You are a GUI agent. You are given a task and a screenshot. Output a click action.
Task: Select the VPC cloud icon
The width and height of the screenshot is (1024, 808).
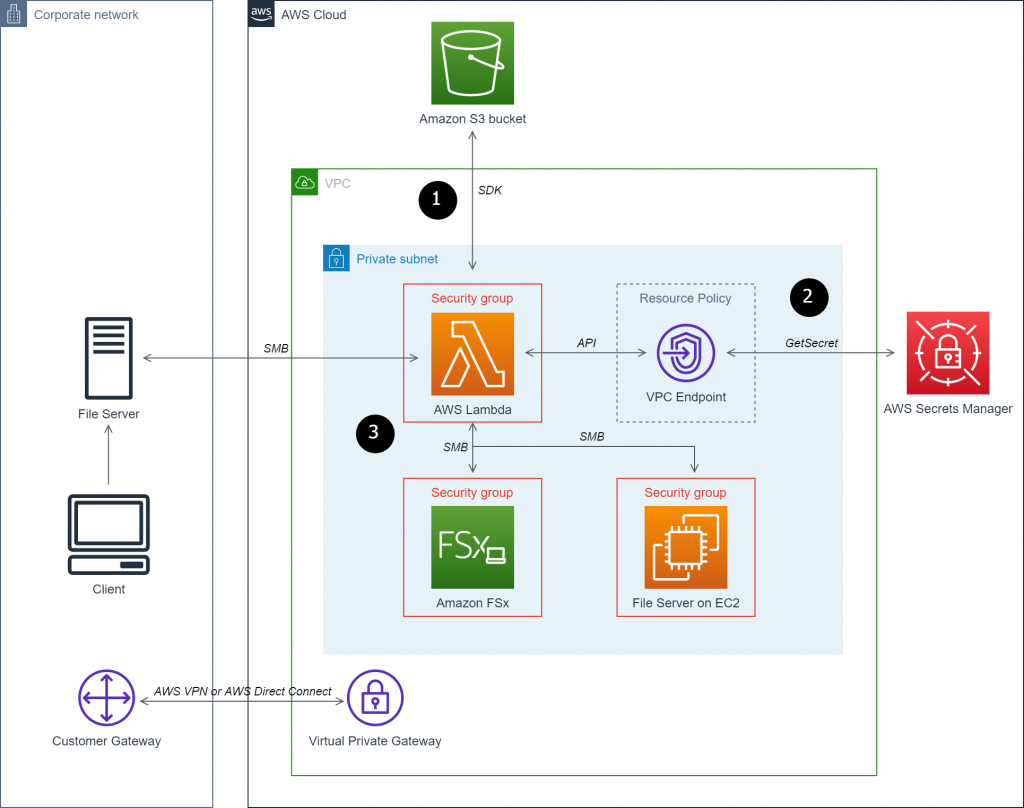[x=304, y=182]
